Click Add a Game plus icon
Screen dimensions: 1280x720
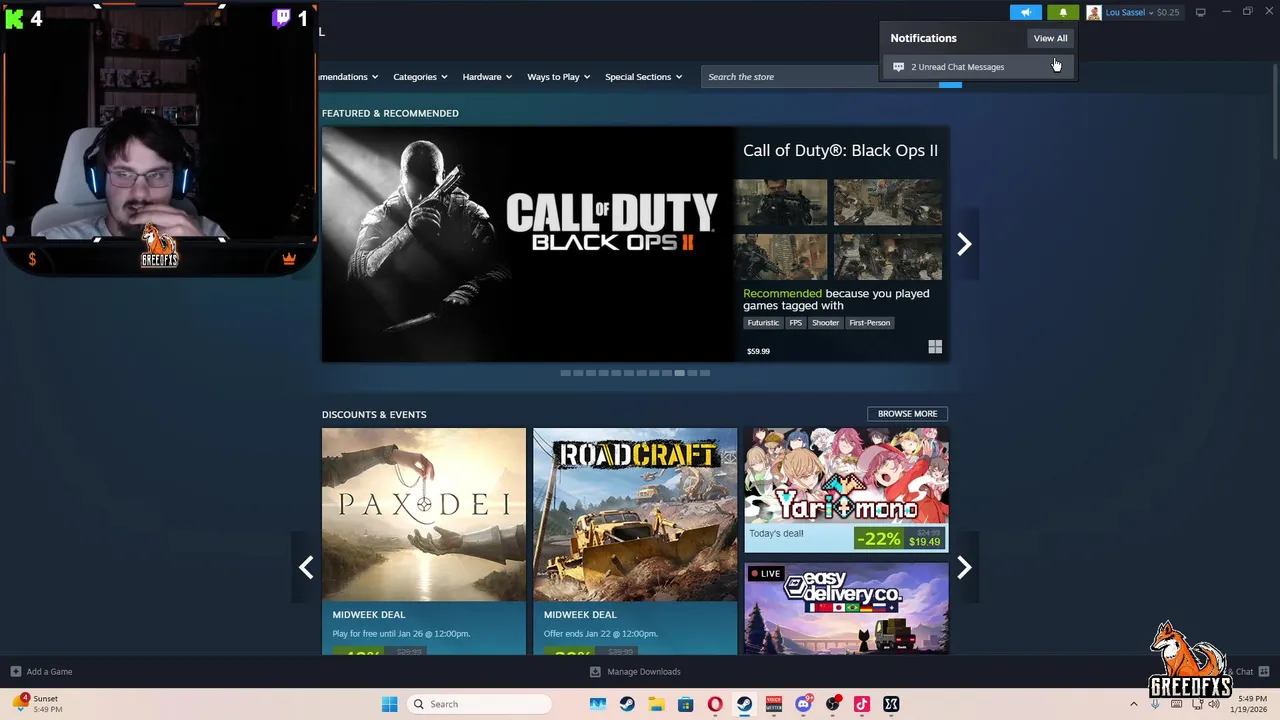(15, 672)
